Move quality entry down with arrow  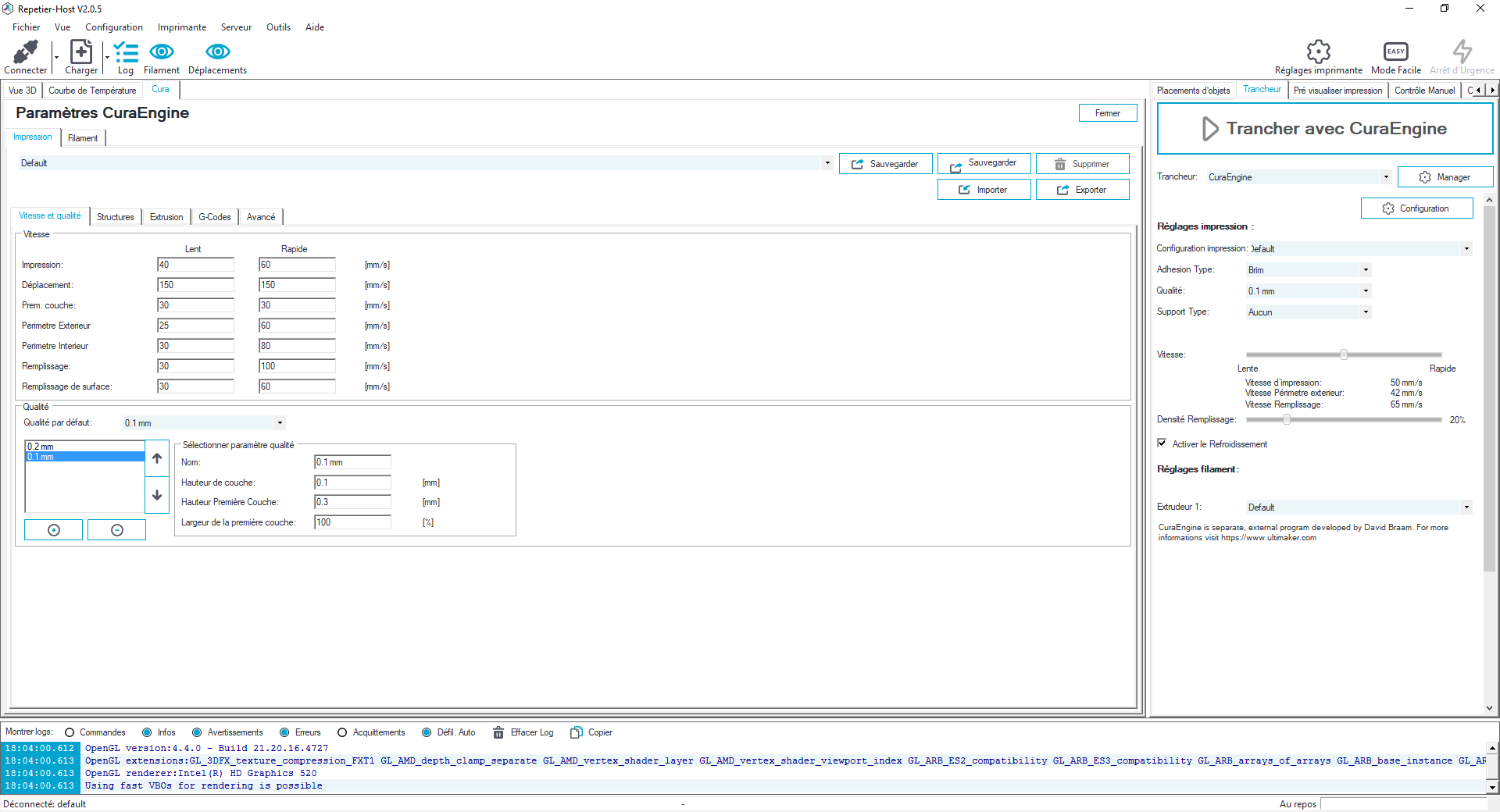157,495
